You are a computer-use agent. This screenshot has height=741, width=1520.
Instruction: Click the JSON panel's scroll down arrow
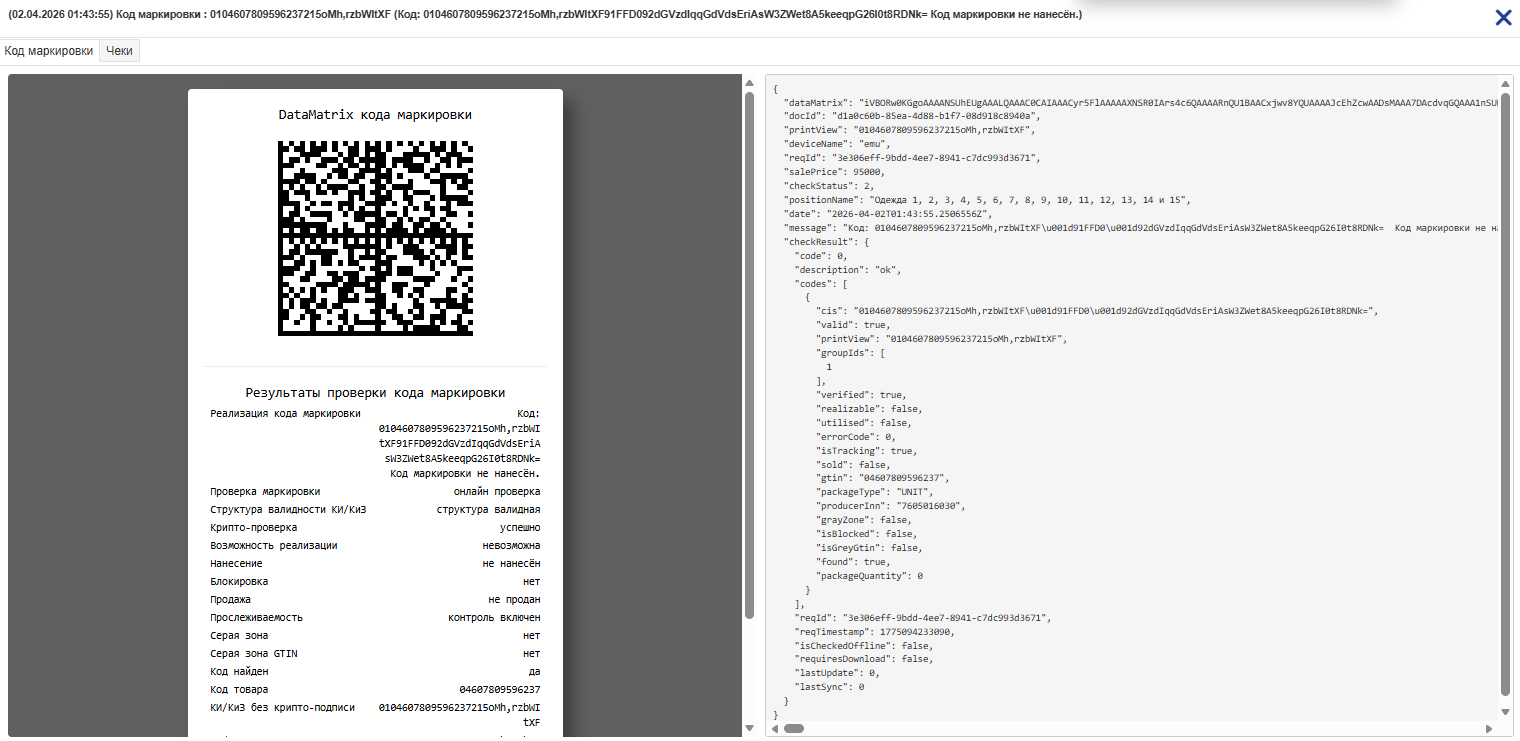point(1506,711)
